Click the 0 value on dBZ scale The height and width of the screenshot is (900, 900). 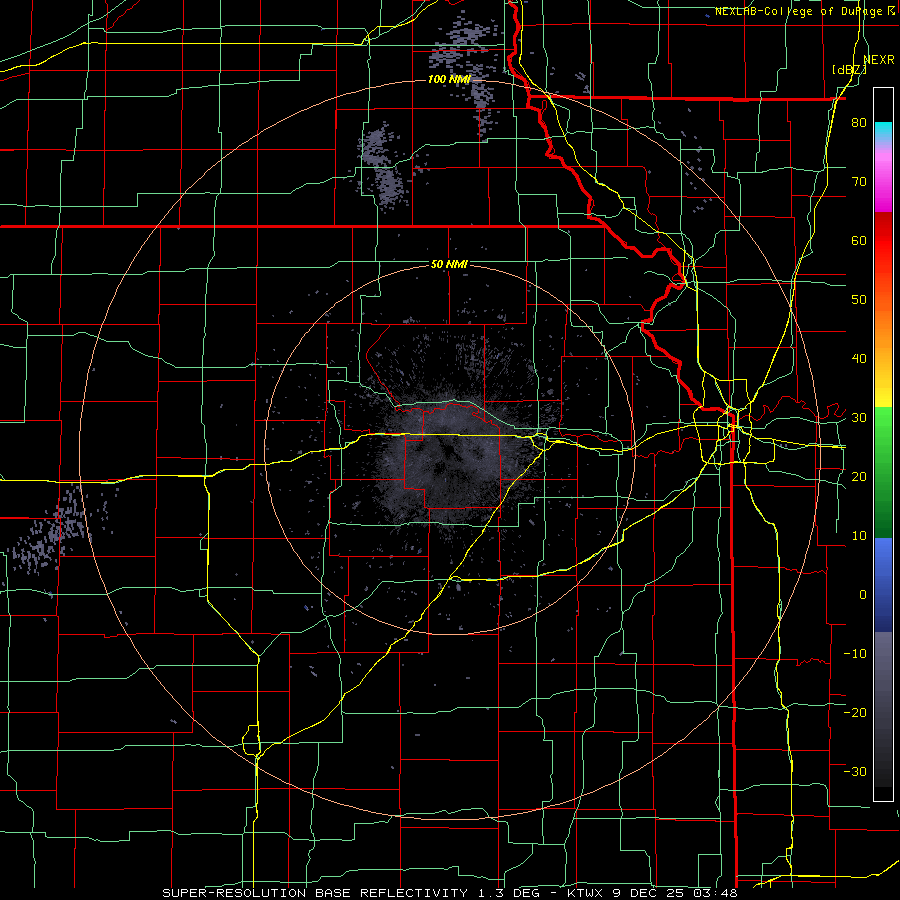pos(863,595)
